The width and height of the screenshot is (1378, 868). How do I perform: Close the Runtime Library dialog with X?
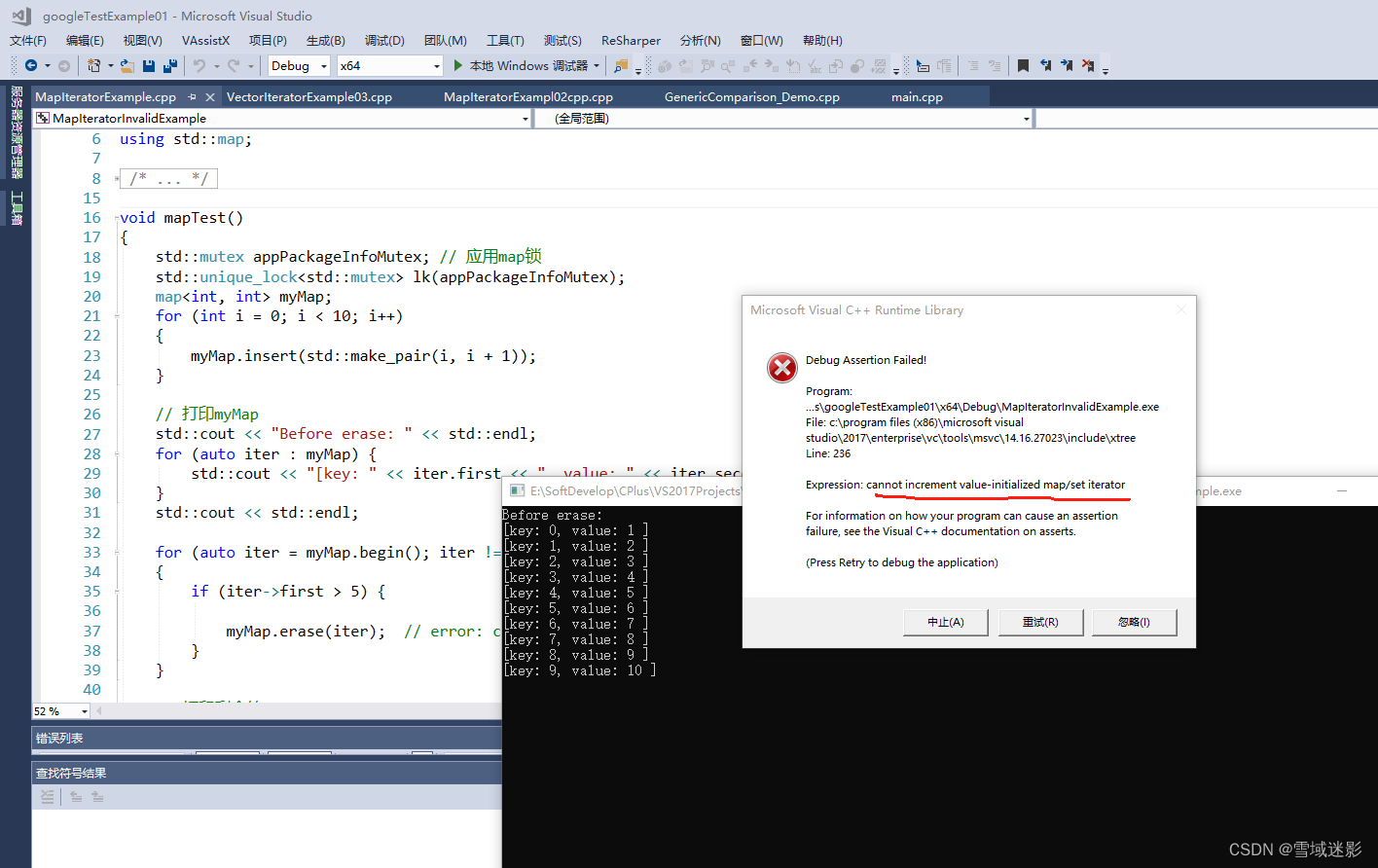1180,309
